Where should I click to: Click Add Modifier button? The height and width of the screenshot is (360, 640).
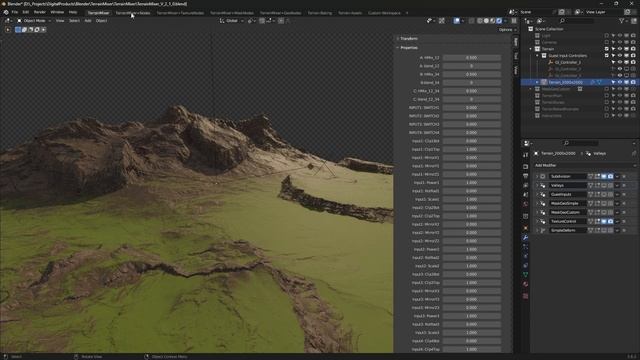tap(584, 165)
